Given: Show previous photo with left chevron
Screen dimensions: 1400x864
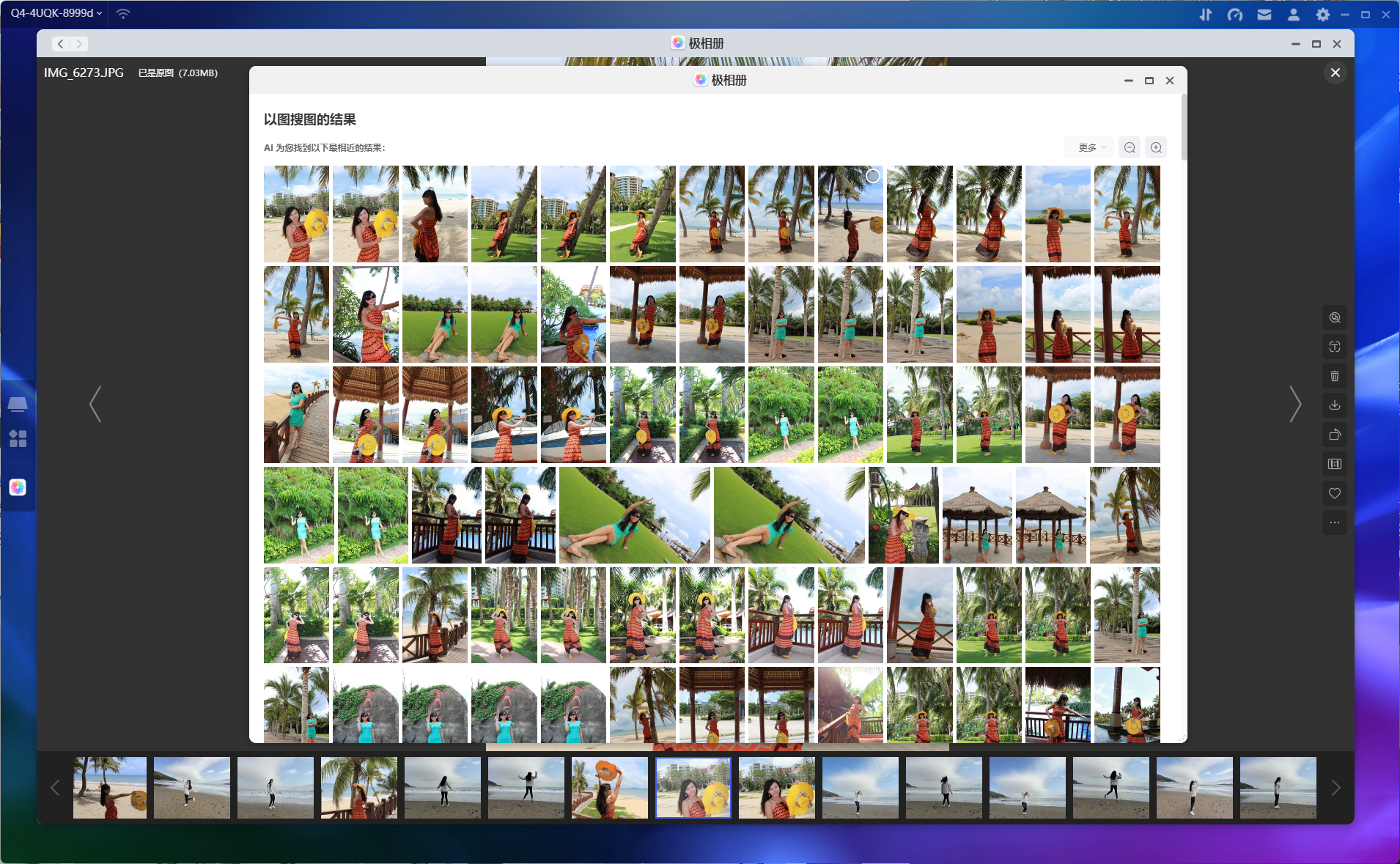Looking at the screenshot, I should tap(95, 405).
